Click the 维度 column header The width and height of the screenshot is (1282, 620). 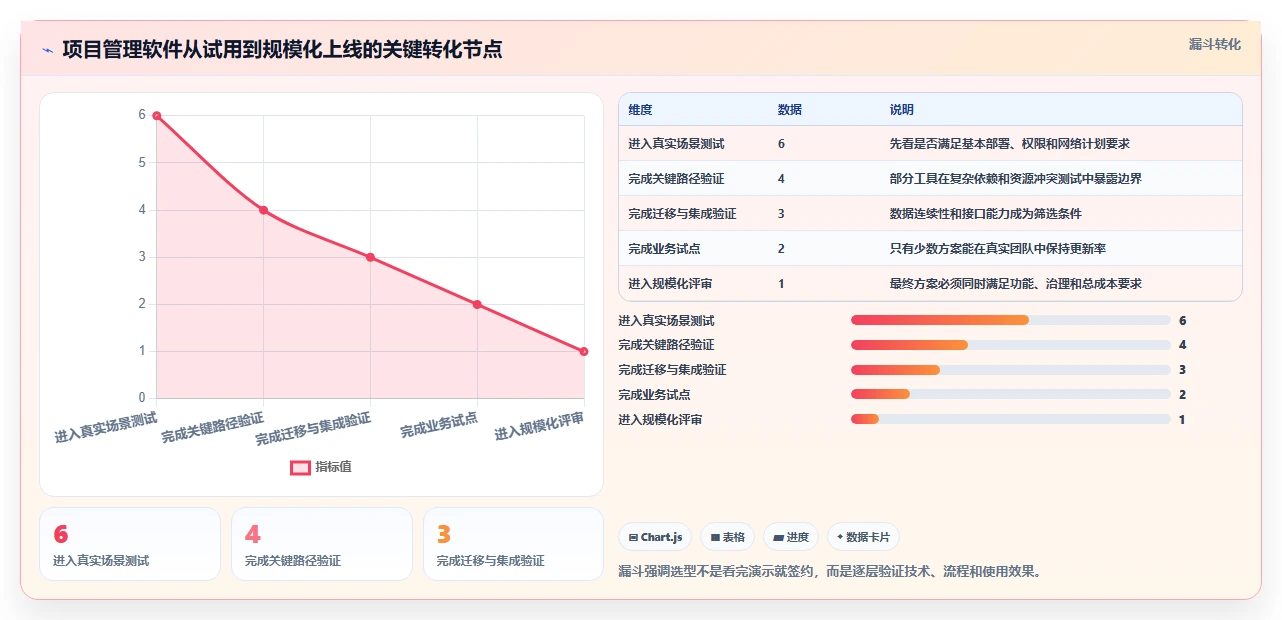click(x=640, y=110)
